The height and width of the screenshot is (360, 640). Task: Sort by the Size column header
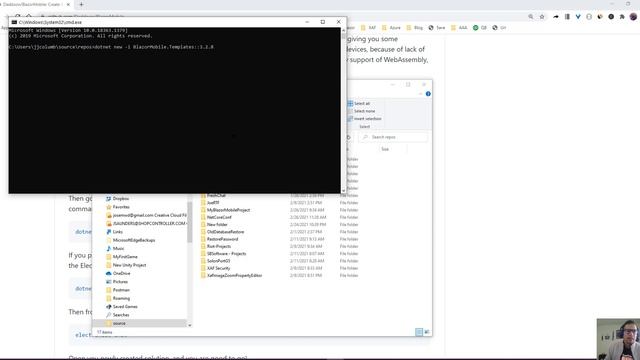click(385, 149)
